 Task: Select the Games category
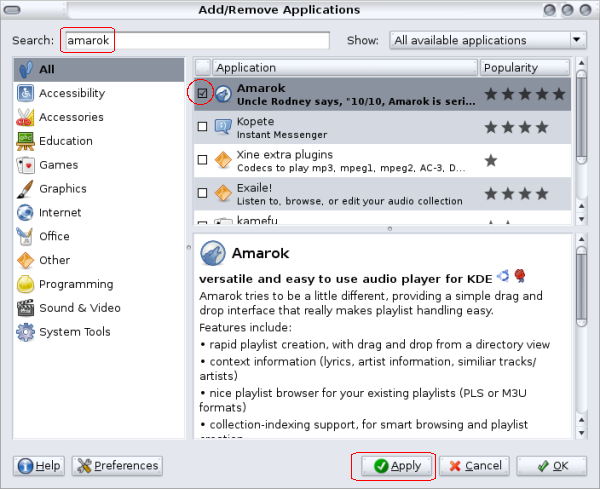(99, 165)
